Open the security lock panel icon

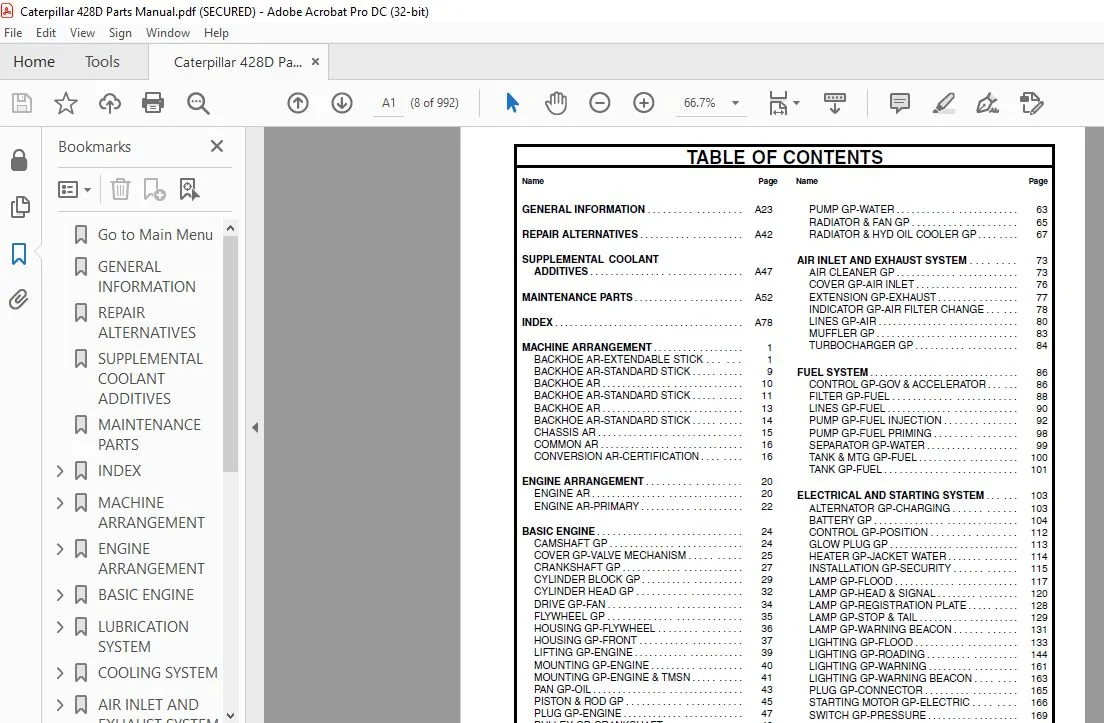click(19, 161)
